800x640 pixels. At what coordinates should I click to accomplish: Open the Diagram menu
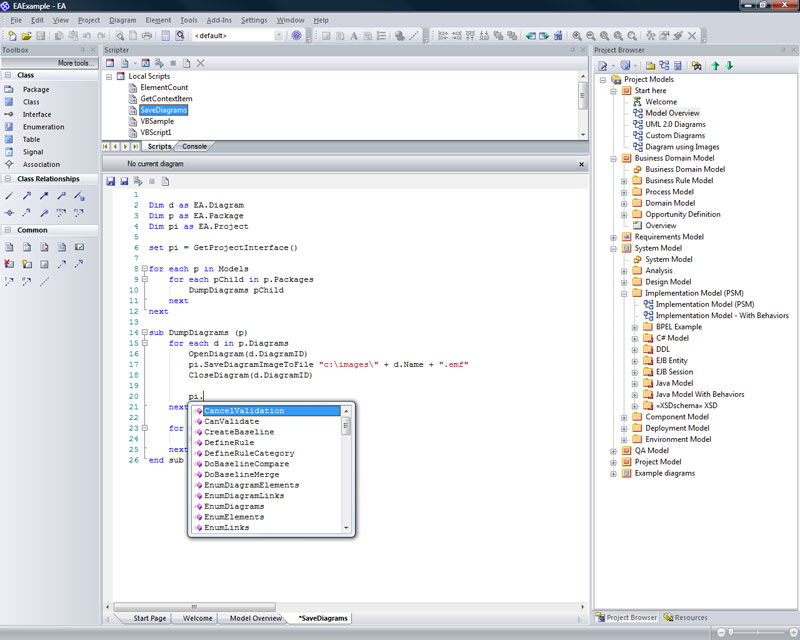[122, 20]
